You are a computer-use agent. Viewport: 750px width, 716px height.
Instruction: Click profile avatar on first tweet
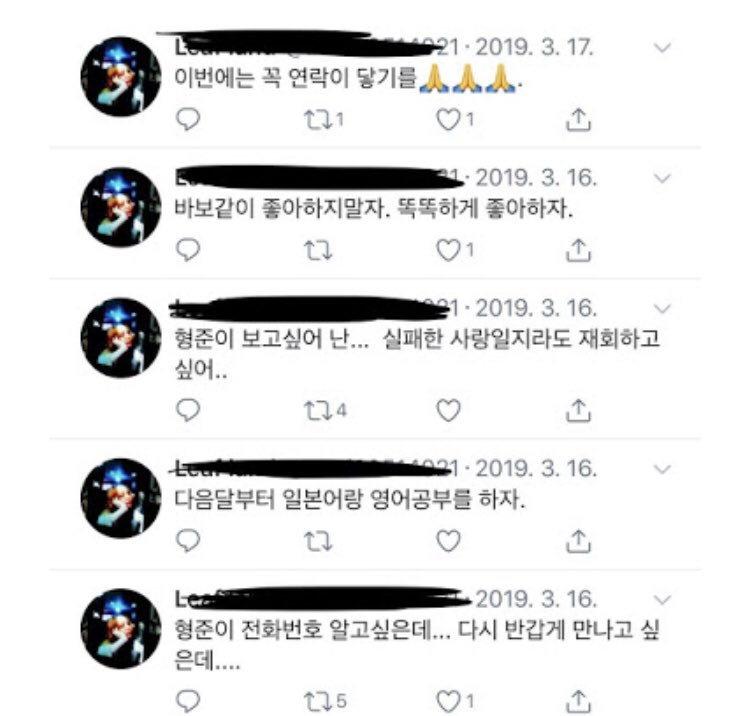tap(121, 77)
